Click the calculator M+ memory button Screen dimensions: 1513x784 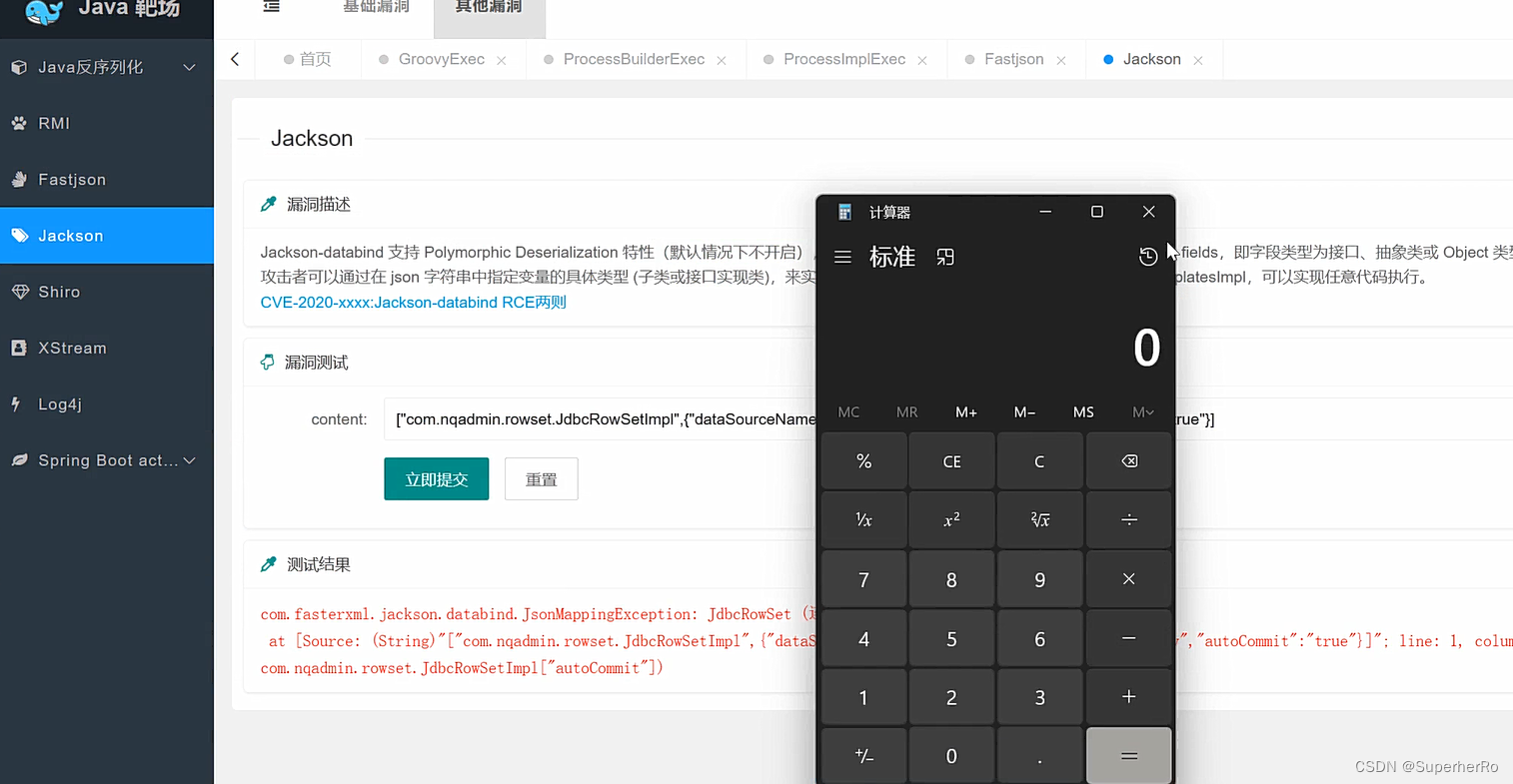(966, 411)
